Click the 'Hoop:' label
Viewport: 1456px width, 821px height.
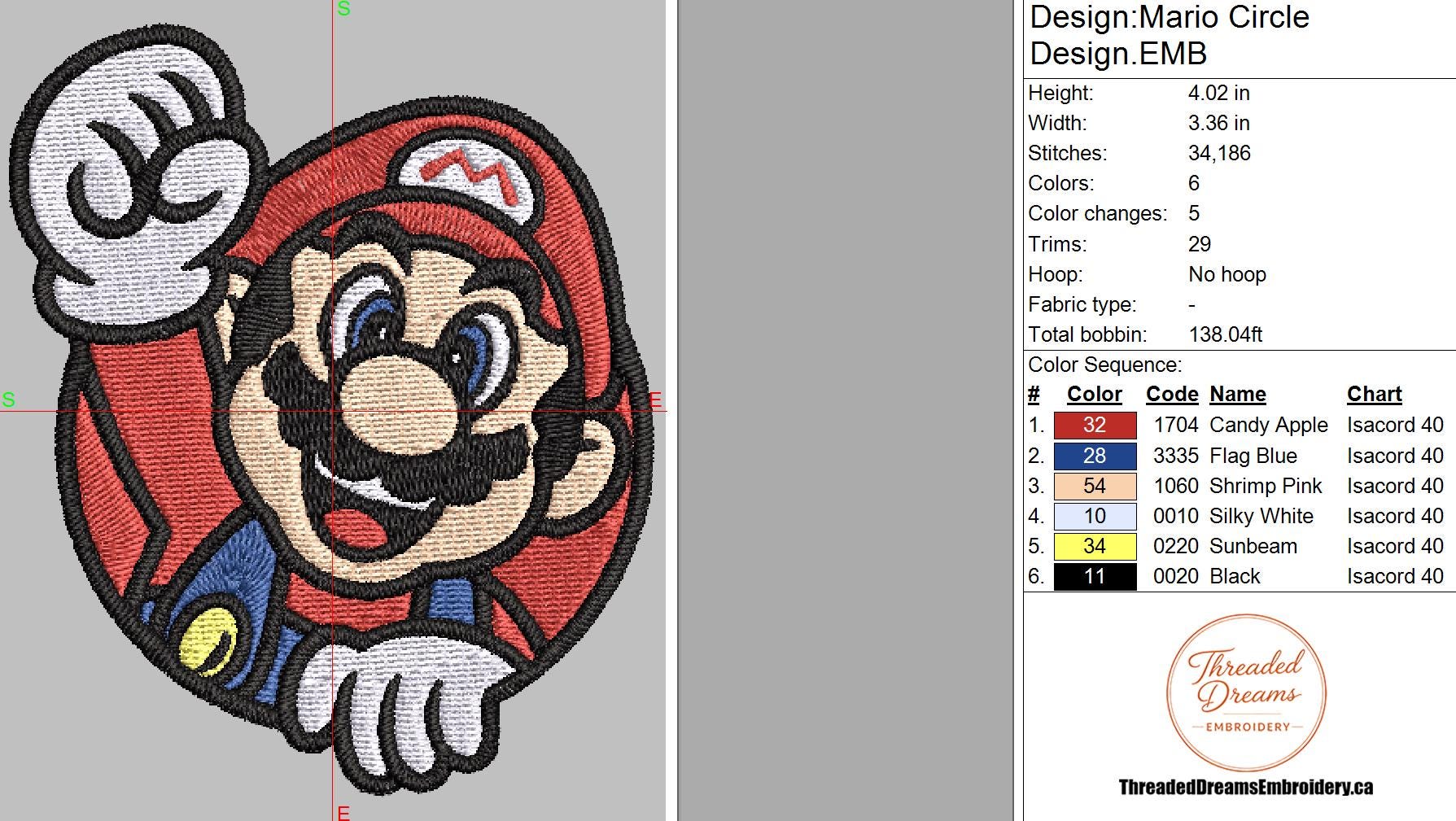pos(1056,275)
